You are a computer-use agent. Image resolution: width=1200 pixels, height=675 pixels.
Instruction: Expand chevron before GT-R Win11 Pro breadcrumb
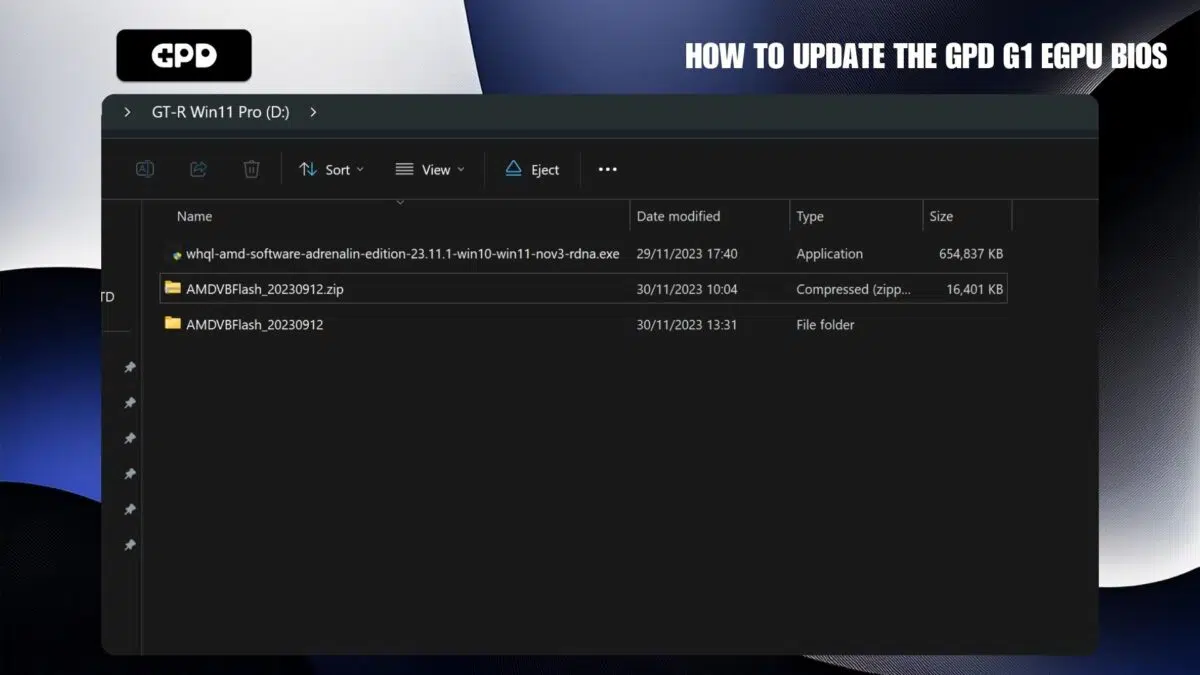pyautogui.click(x=127, y=112)
